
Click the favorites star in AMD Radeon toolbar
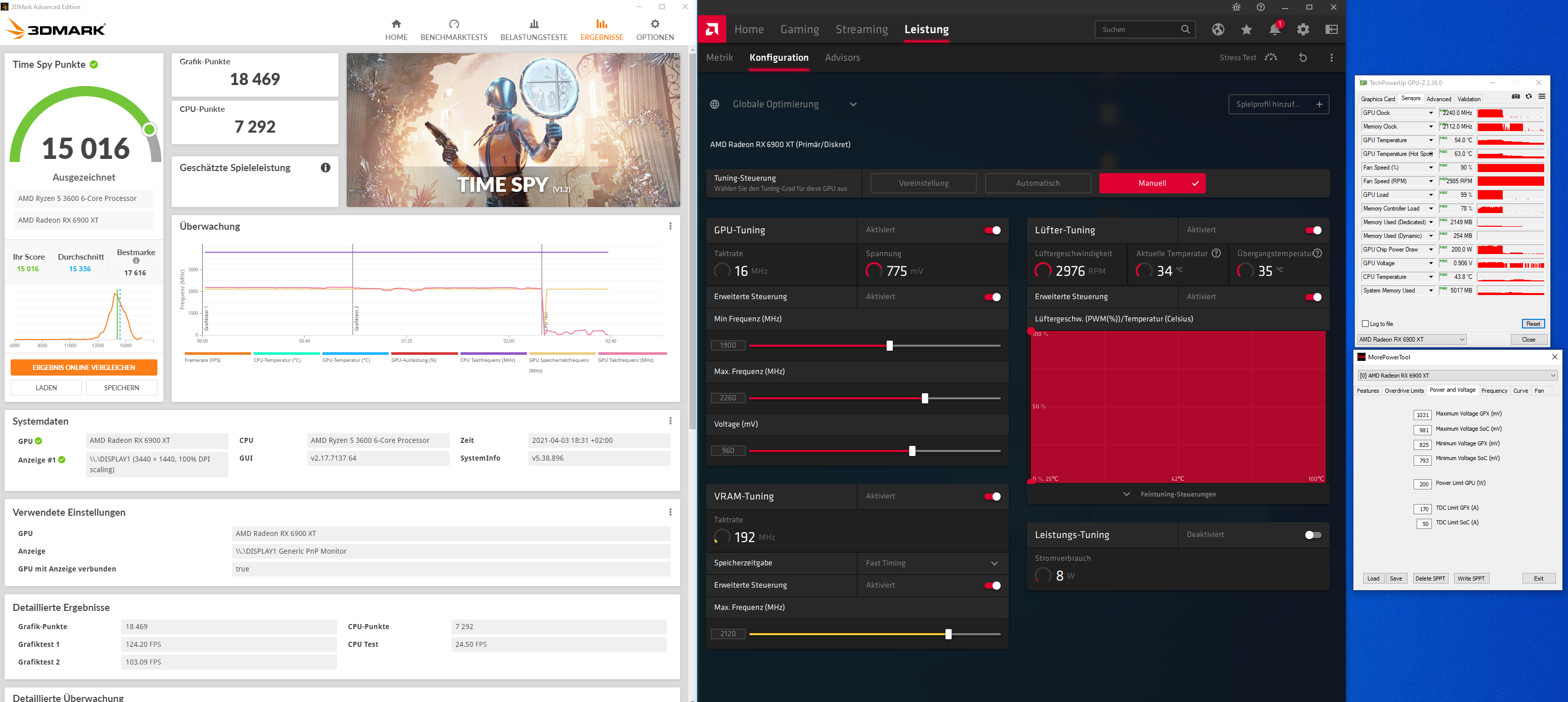[1246, 29]
